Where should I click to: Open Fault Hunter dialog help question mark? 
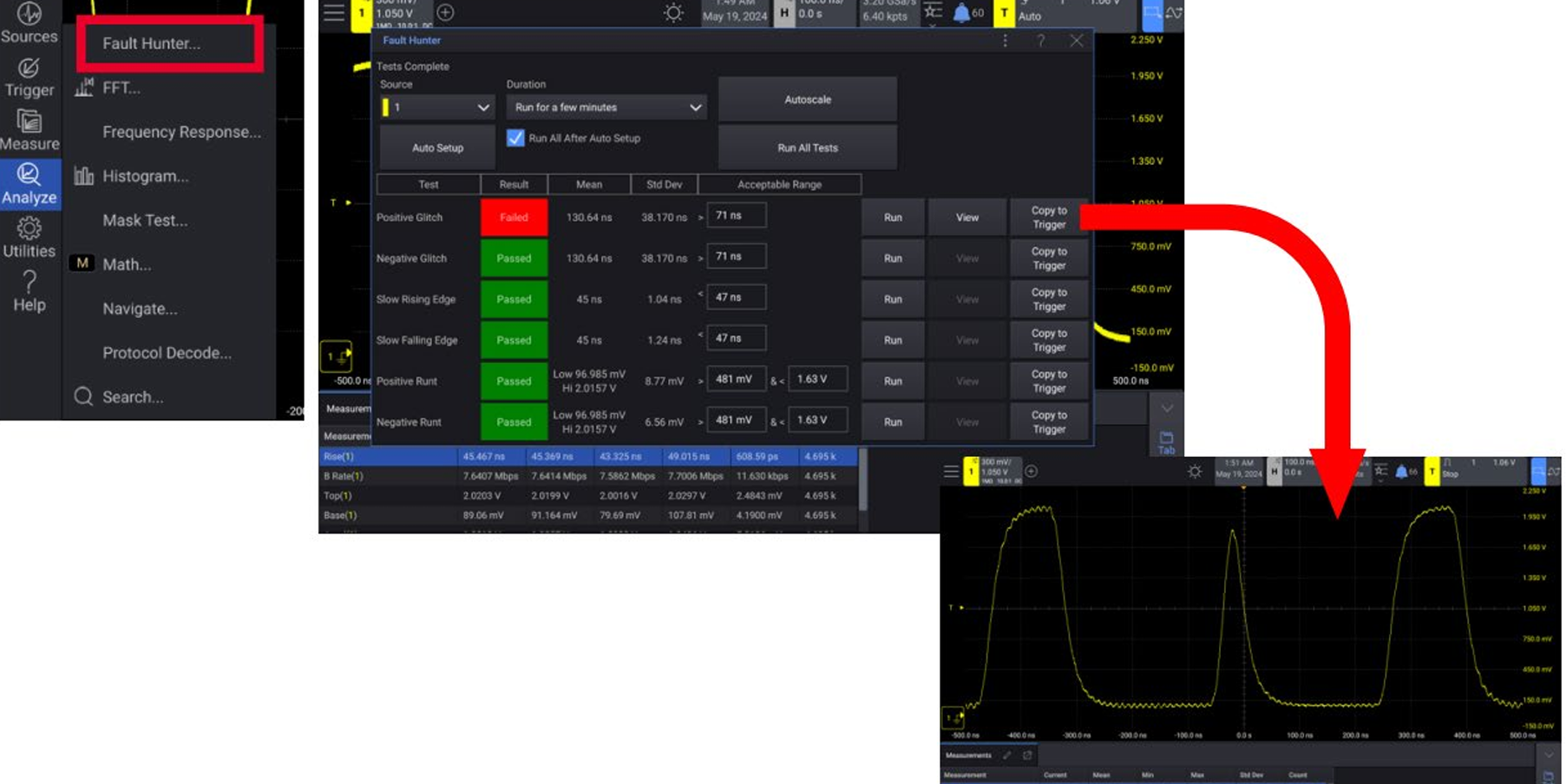[1040, 41]
